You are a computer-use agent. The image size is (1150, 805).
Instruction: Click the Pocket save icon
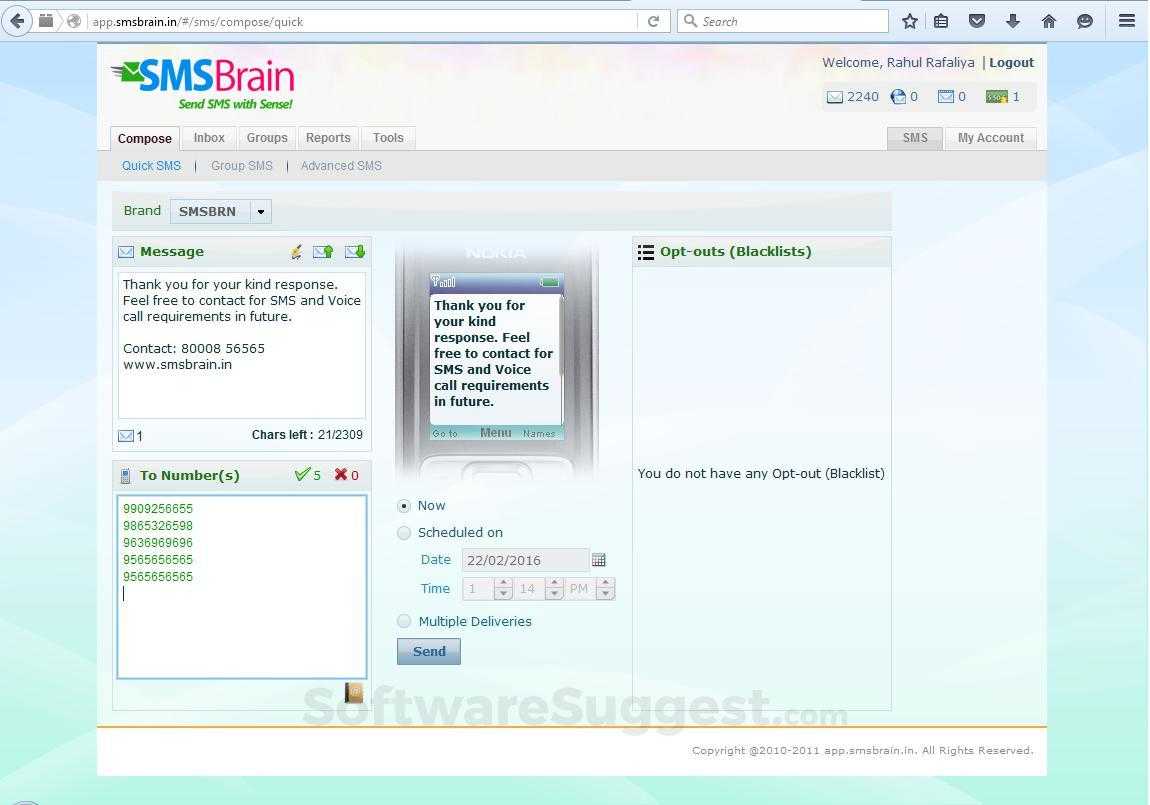click(x=977, y=21)
